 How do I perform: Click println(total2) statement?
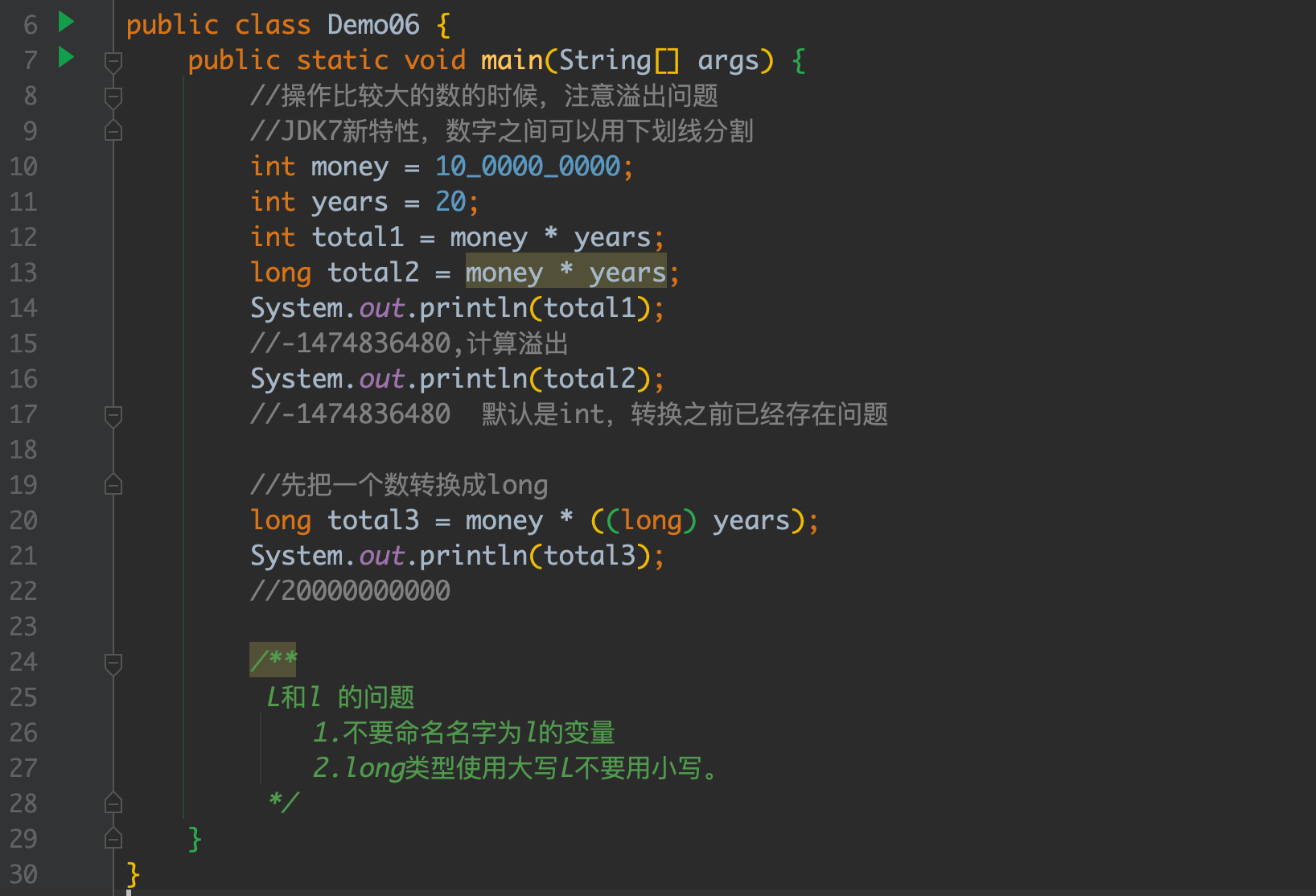[458, 379]
